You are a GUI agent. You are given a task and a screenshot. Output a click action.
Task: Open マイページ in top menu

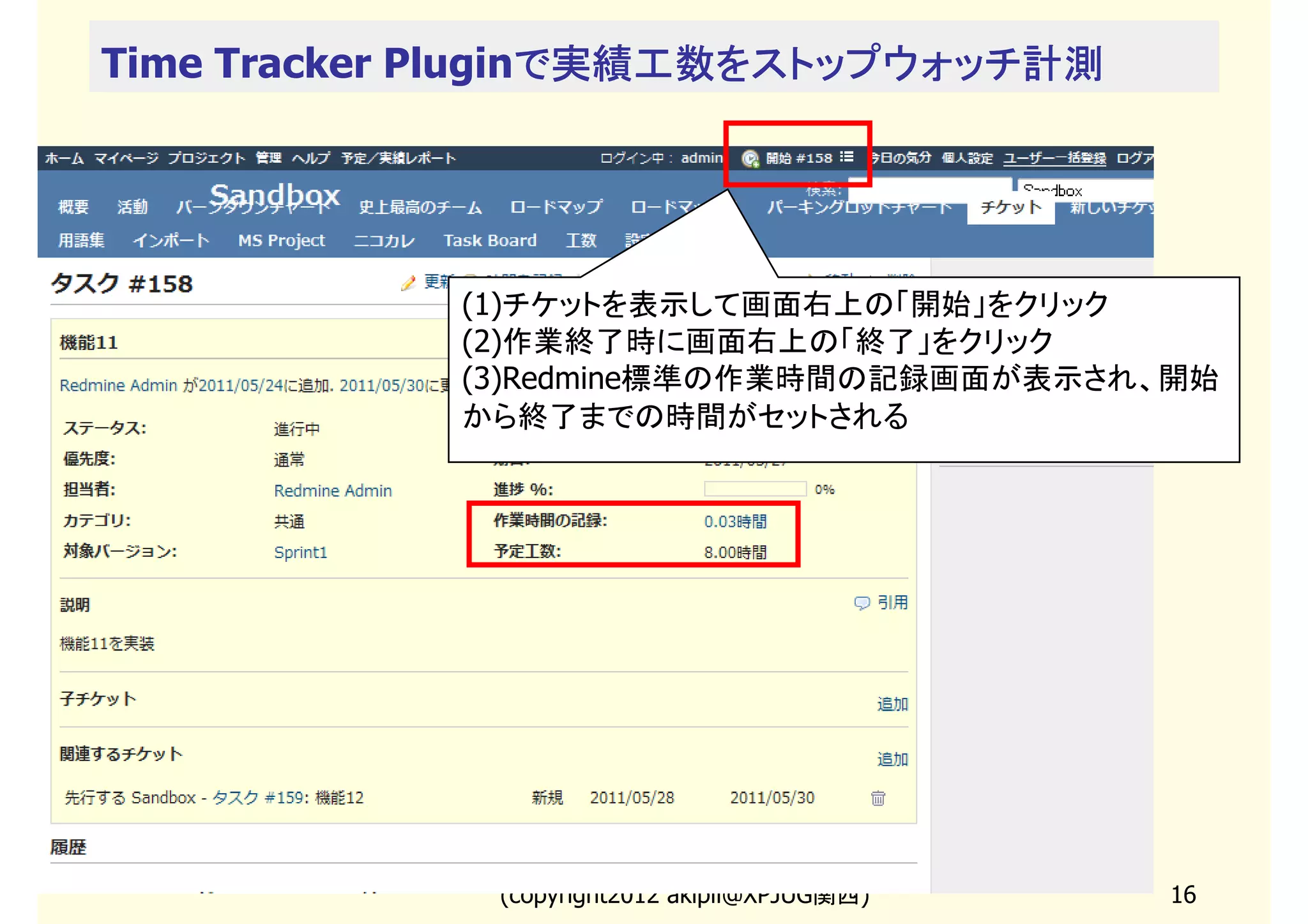126,158
